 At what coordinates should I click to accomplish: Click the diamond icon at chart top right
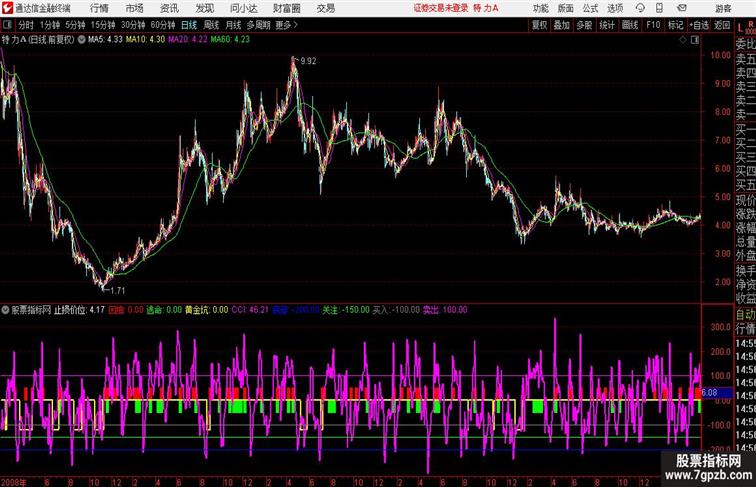tap(683, 40)
